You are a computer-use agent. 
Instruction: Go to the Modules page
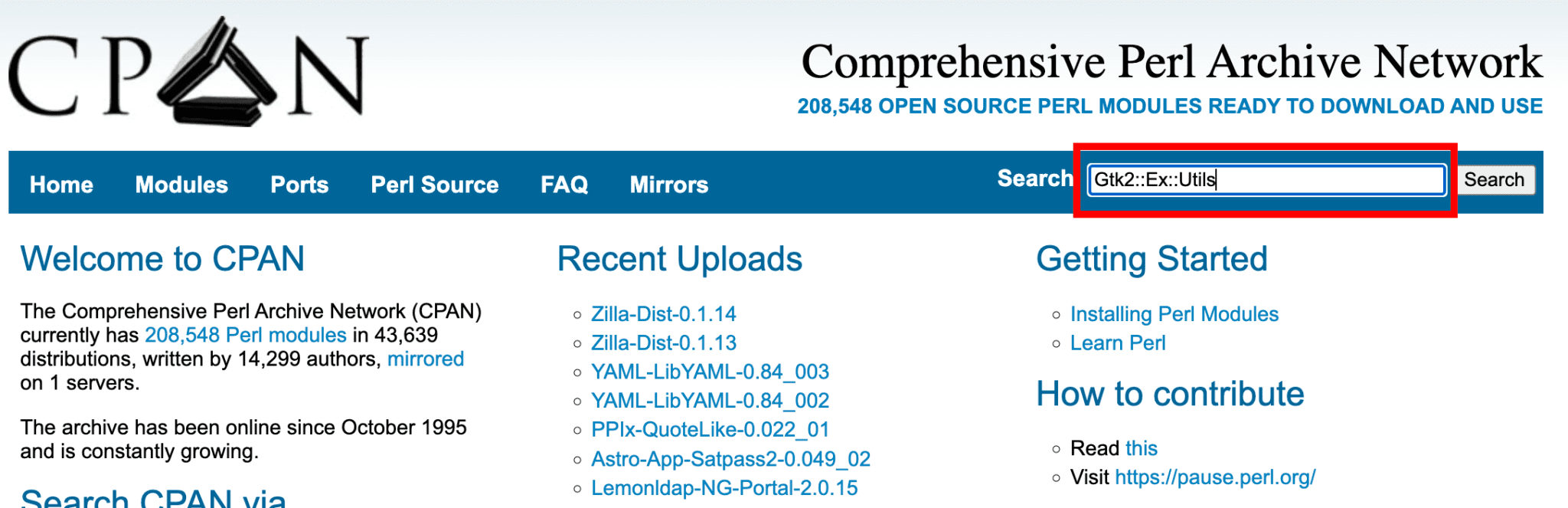(181, 185)
